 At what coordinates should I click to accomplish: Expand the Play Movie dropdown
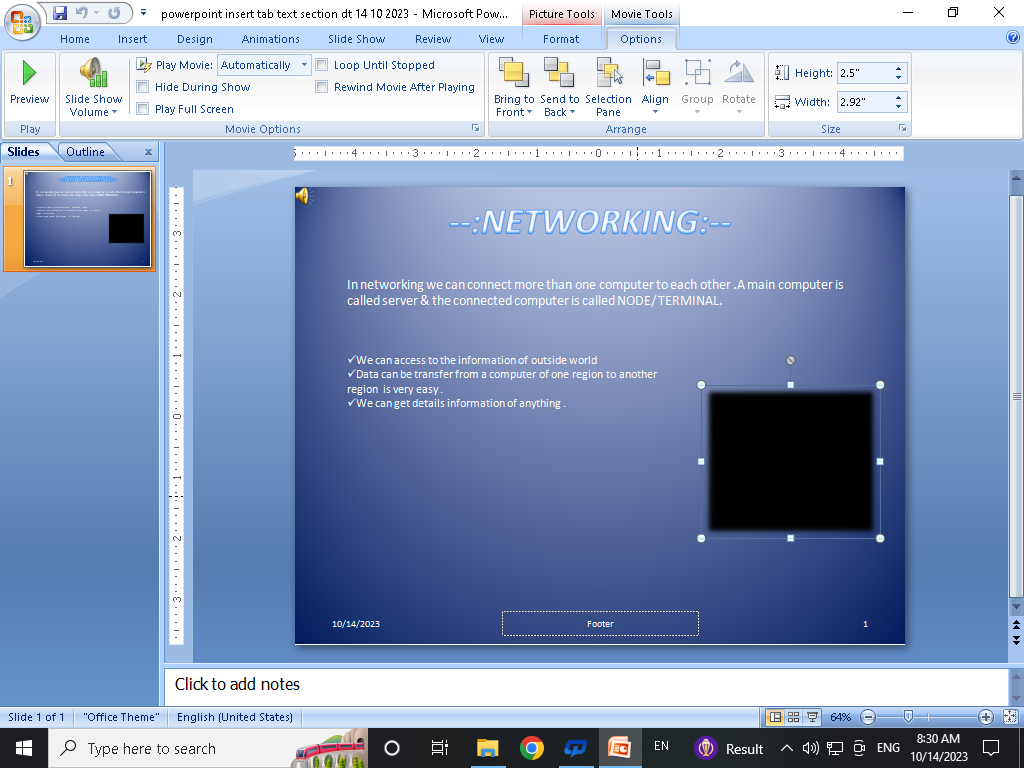[305, 65]
